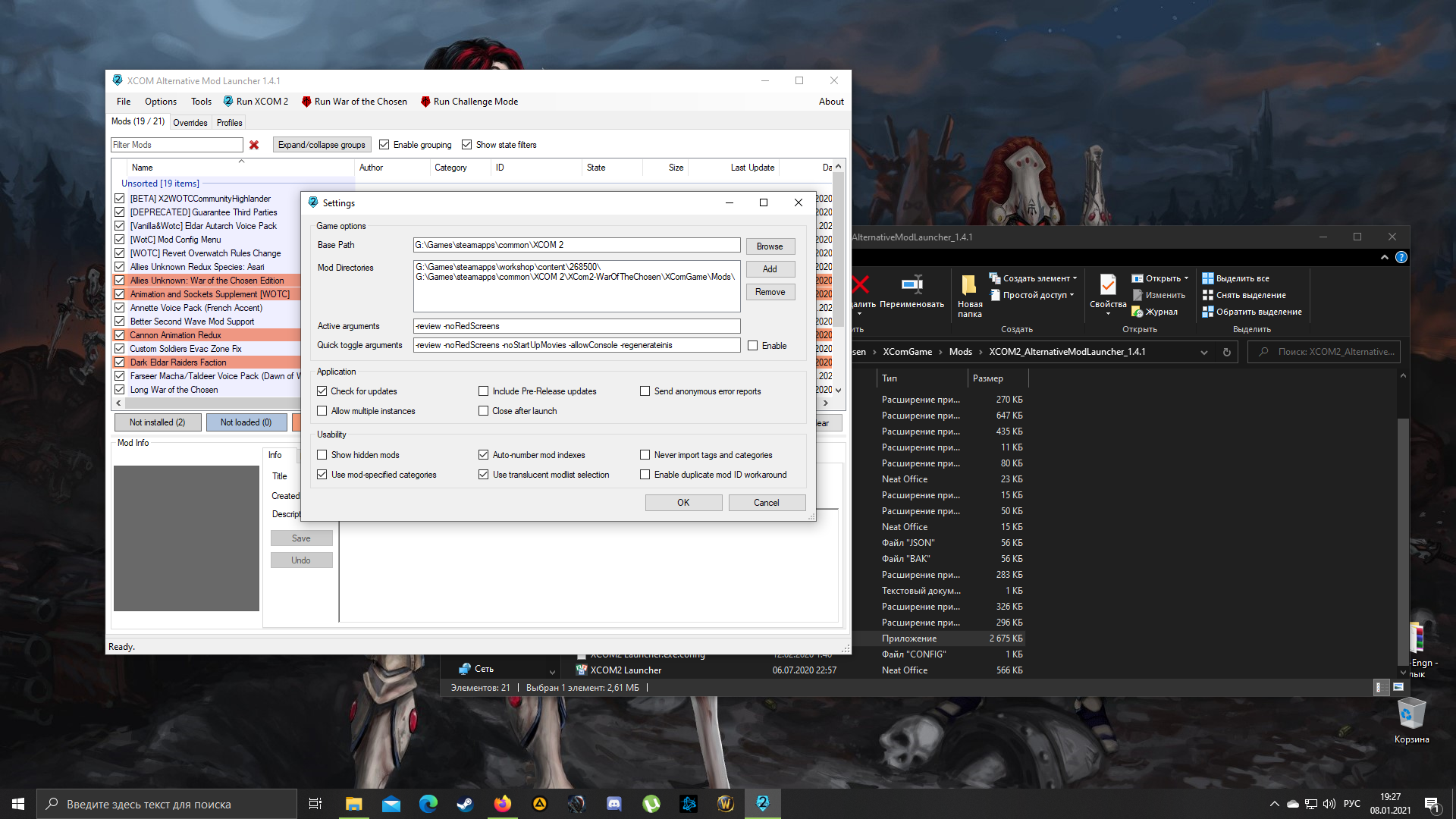This screenshot has height=819, width=1456.
Task: Enable Include Pre-Release updates checkbox
Action: [483, 391]
